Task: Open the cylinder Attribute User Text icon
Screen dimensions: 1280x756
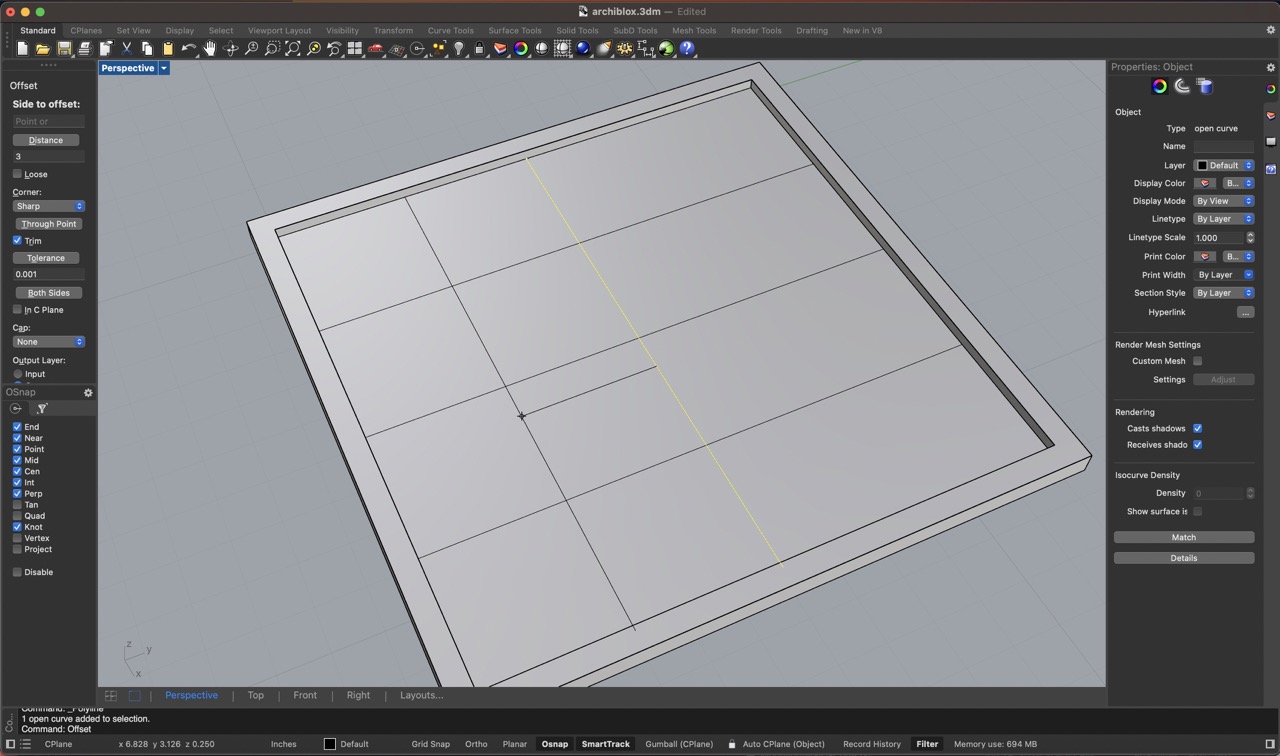Action: pyautogui.click(x=1205, y=87)
